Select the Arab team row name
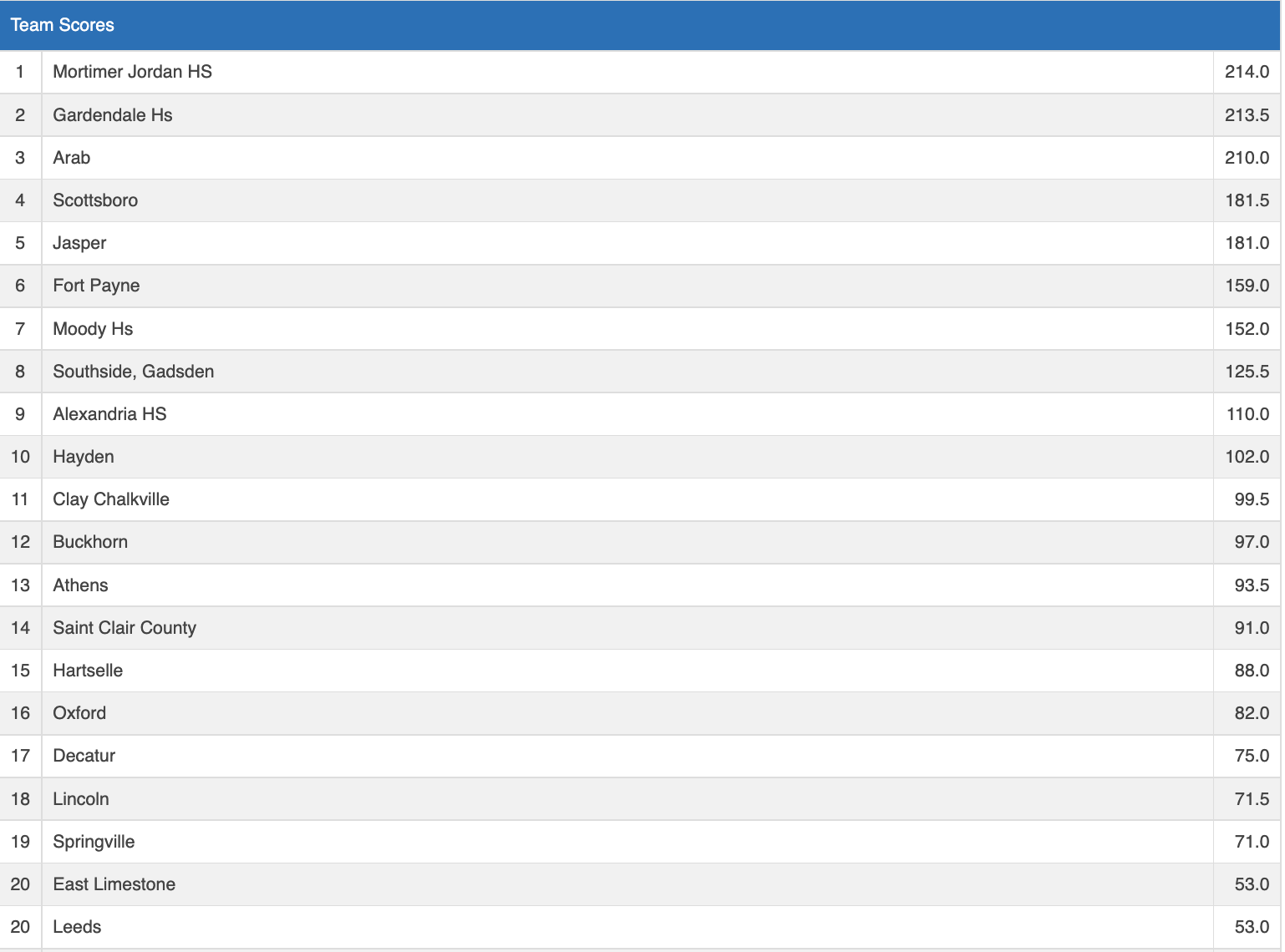 [x=72, y=158]
